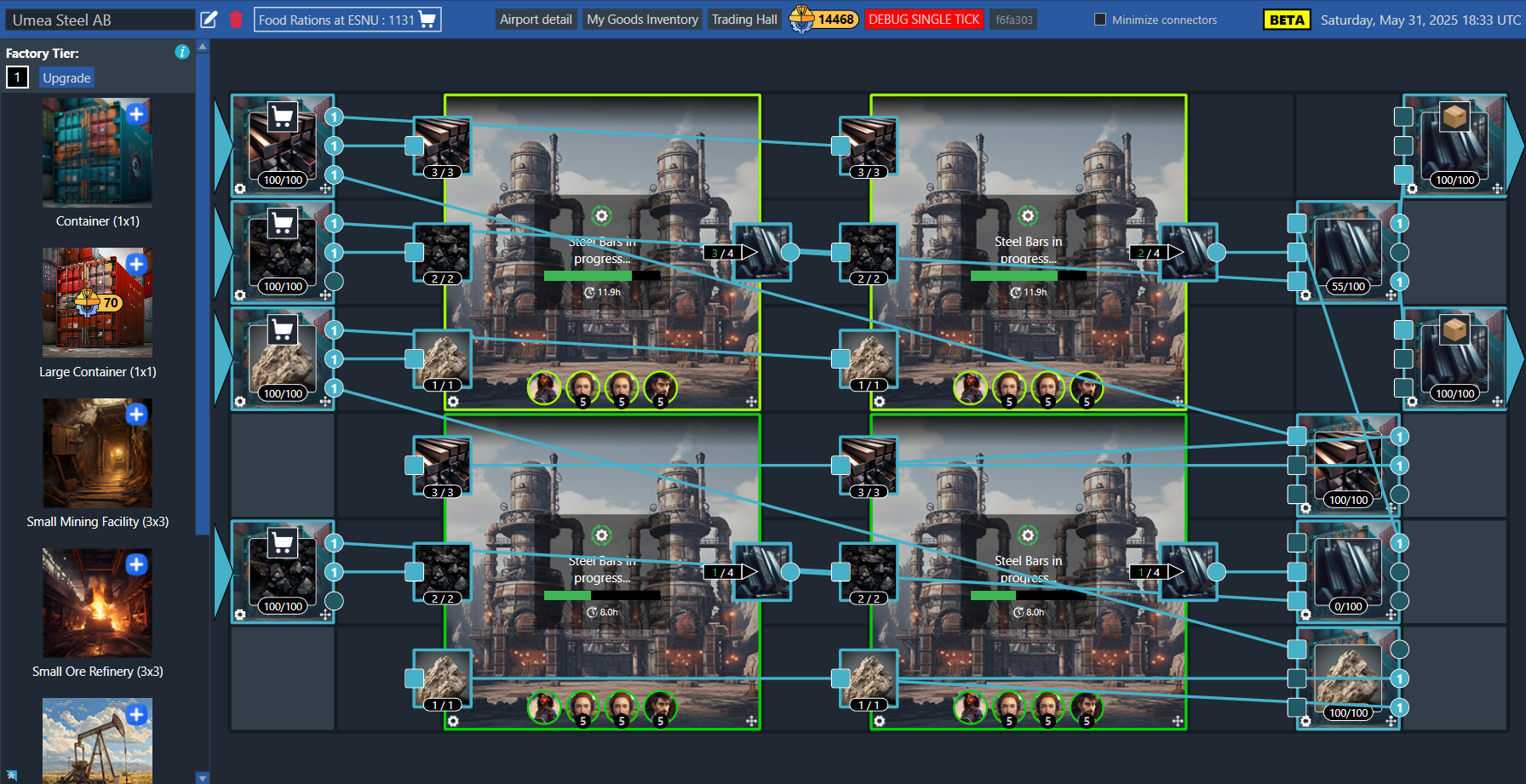Add a Small Ore Refinery using plus icon
The height and width of the screenshot is (784, 1526).
click(x=136, y=564)
